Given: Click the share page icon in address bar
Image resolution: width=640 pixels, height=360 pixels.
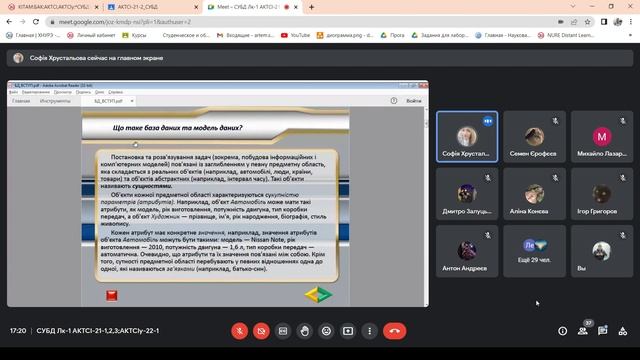Looking at the screenshot, I should [x=574, y=22].
